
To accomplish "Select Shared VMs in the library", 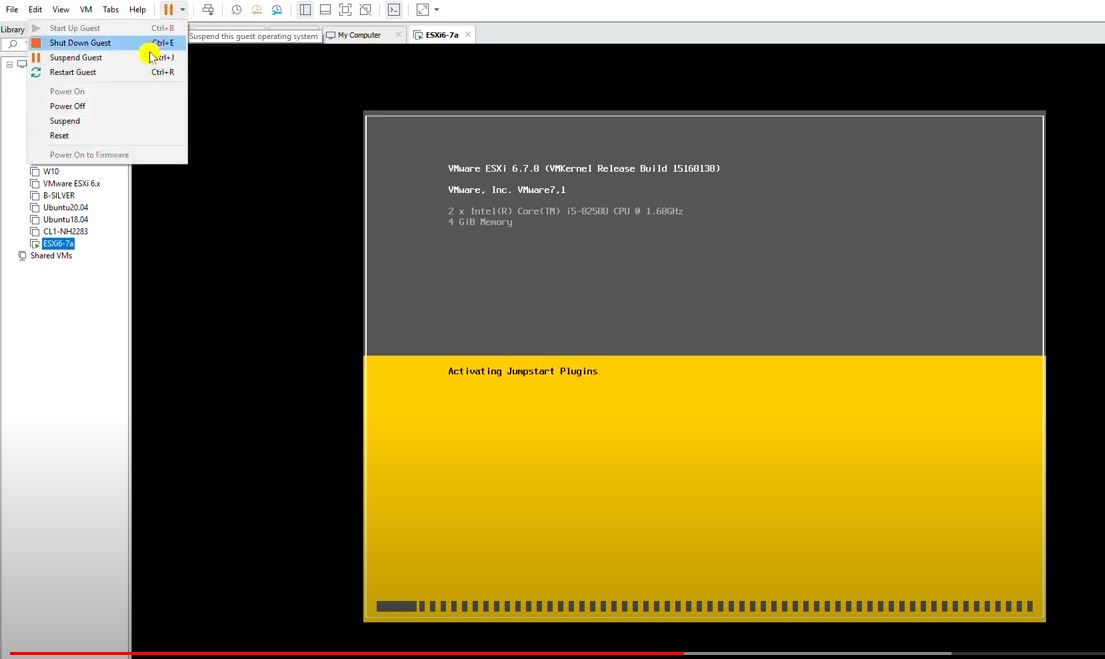I will pyautogui.click(x=51, y=256).
